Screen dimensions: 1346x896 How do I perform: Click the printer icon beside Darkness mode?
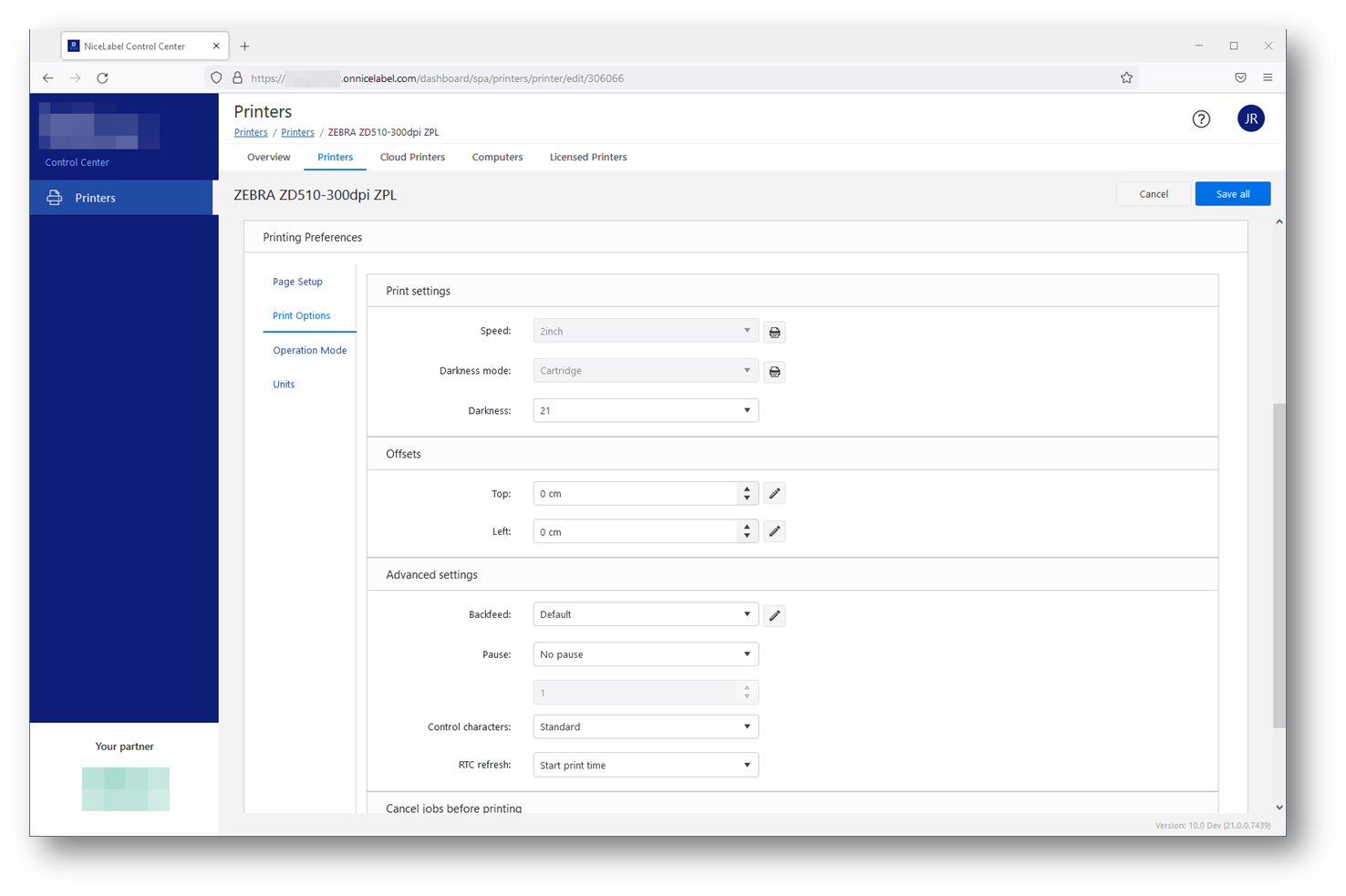tap(774, 372)
